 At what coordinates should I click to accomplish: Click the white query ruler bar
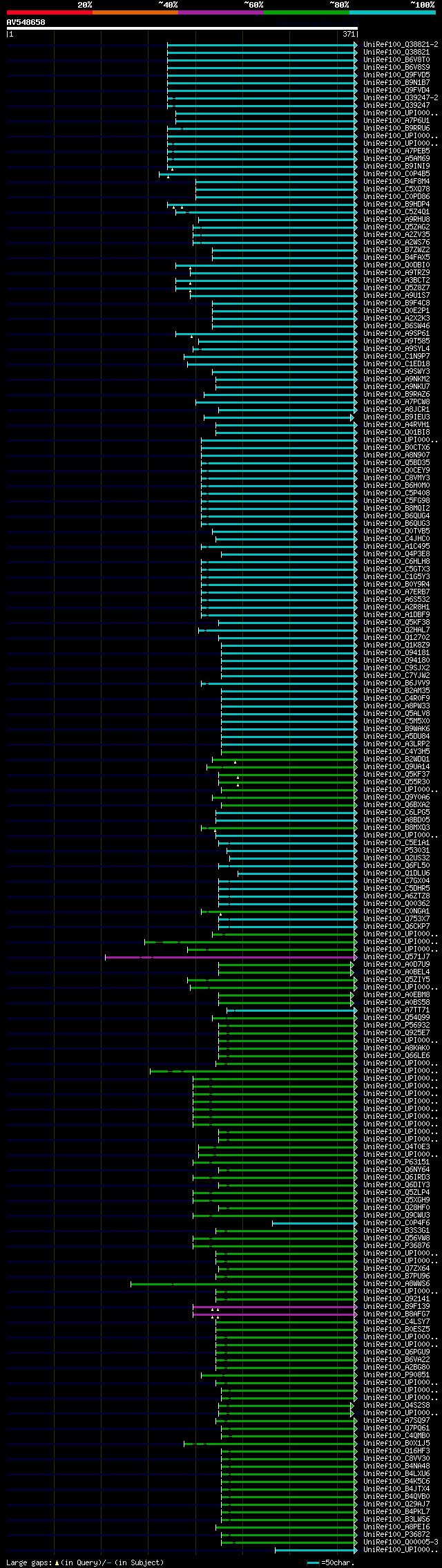pyautogui.click(x=182, y=28)
